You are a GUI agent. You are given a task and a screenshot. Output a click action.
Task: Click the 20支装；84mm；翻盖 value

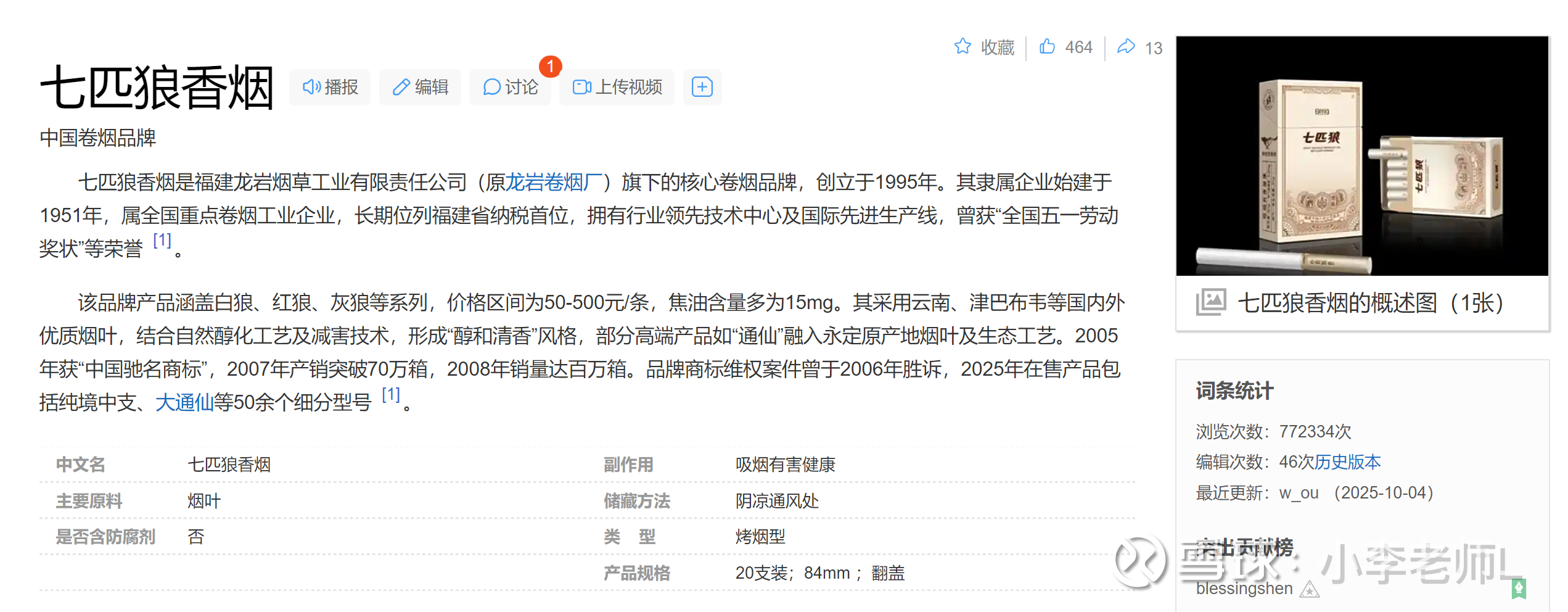pyautogui.click(x=820, y=573)
